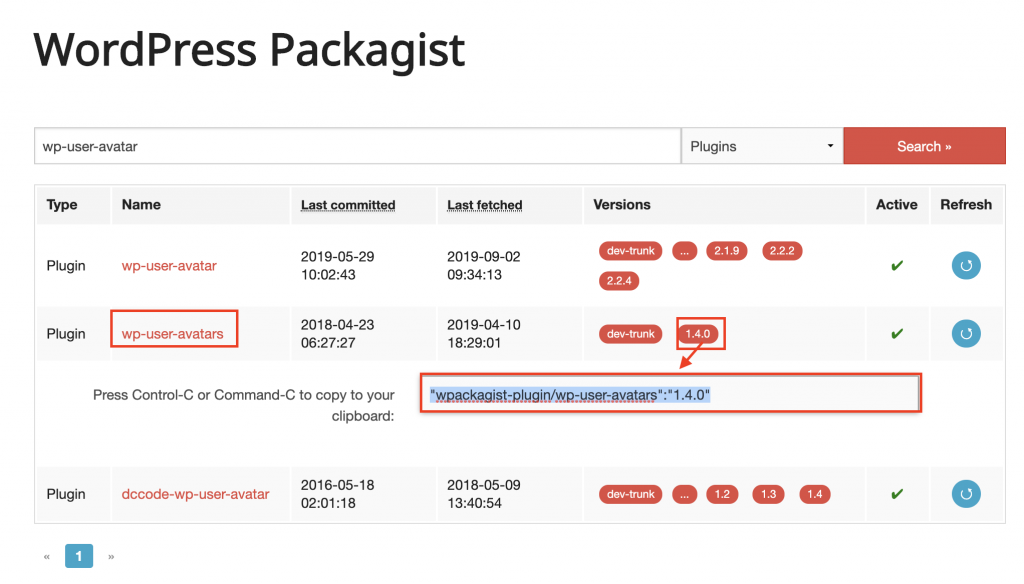Click the Search button
1024x584 pixels.
924,146
